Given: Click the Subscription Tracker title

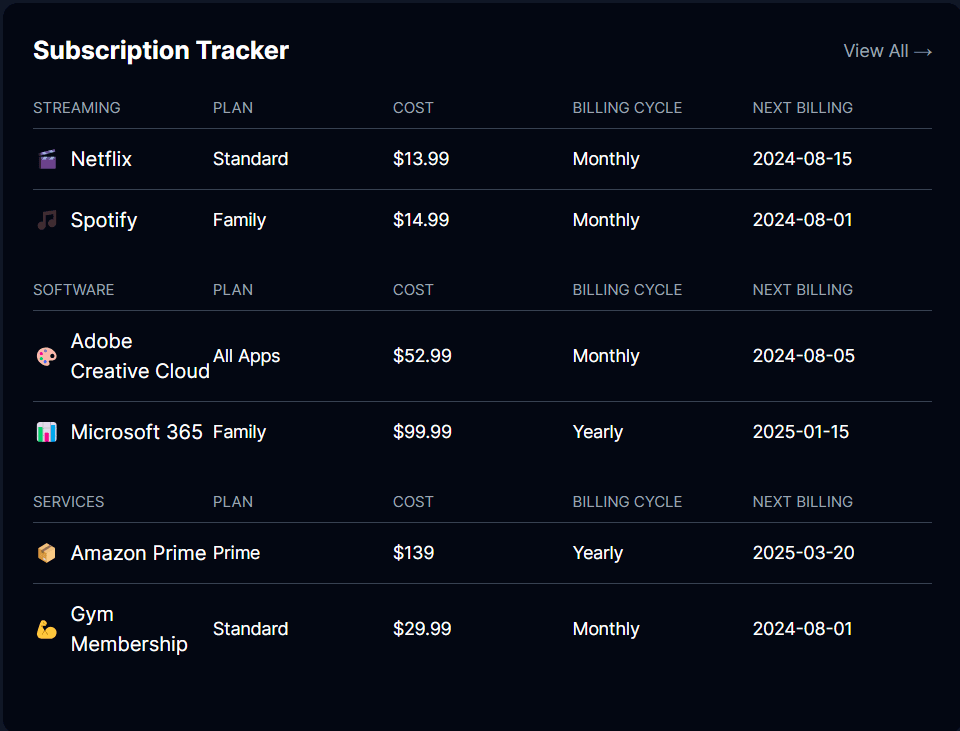Looking at the screenshot, I should 161,50.
